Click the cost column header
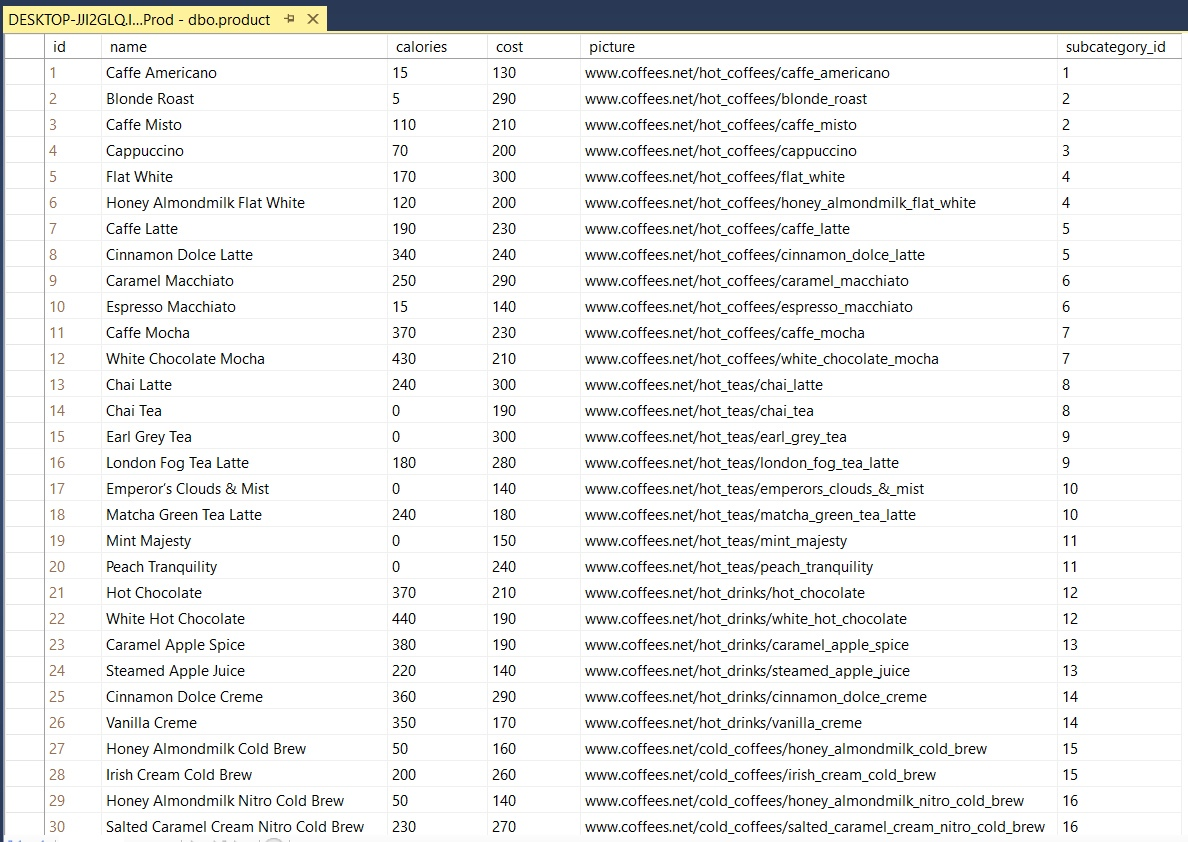The width and height of the screenshot is (1188, 842). click(533, 47)
